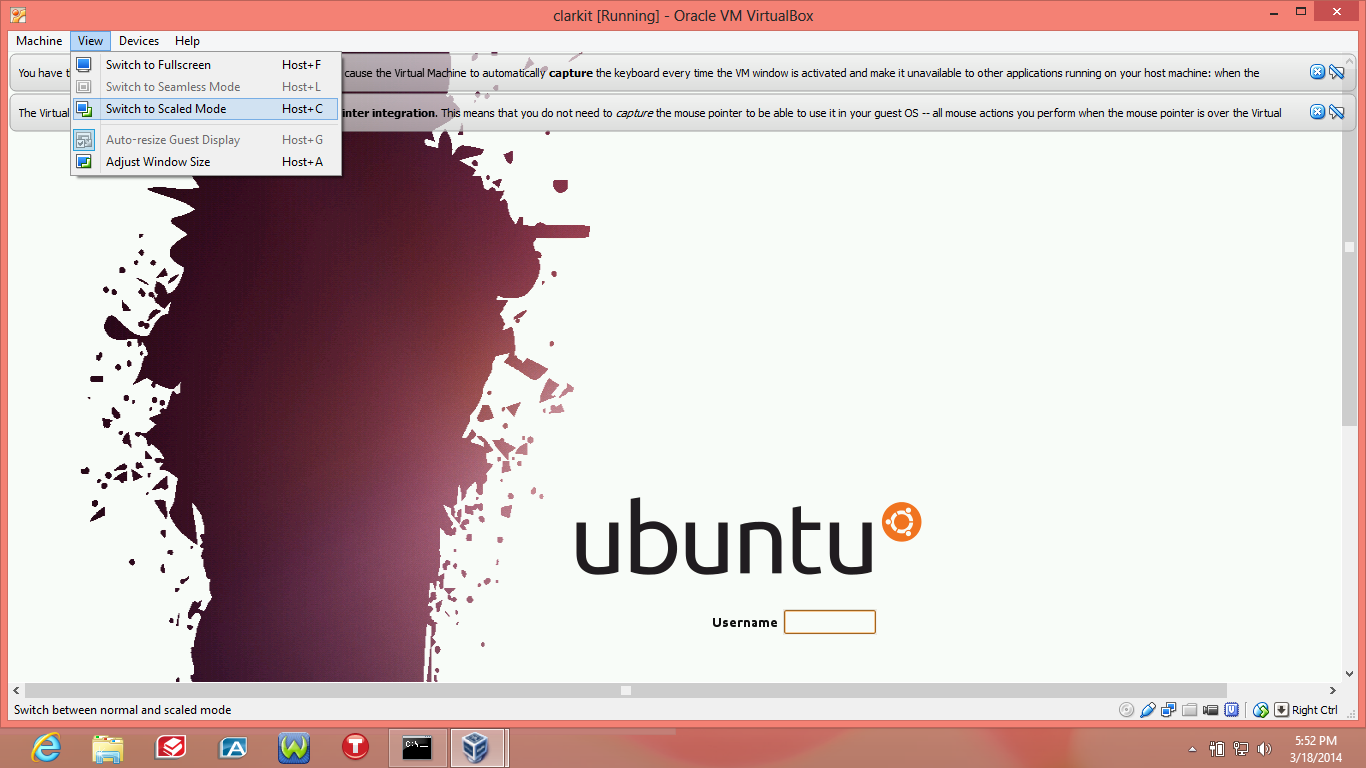The height and width of the screenshot is (768, 1366).
Task: Dismiss the mouse pointer integration notification
Action: (1318, 112)
